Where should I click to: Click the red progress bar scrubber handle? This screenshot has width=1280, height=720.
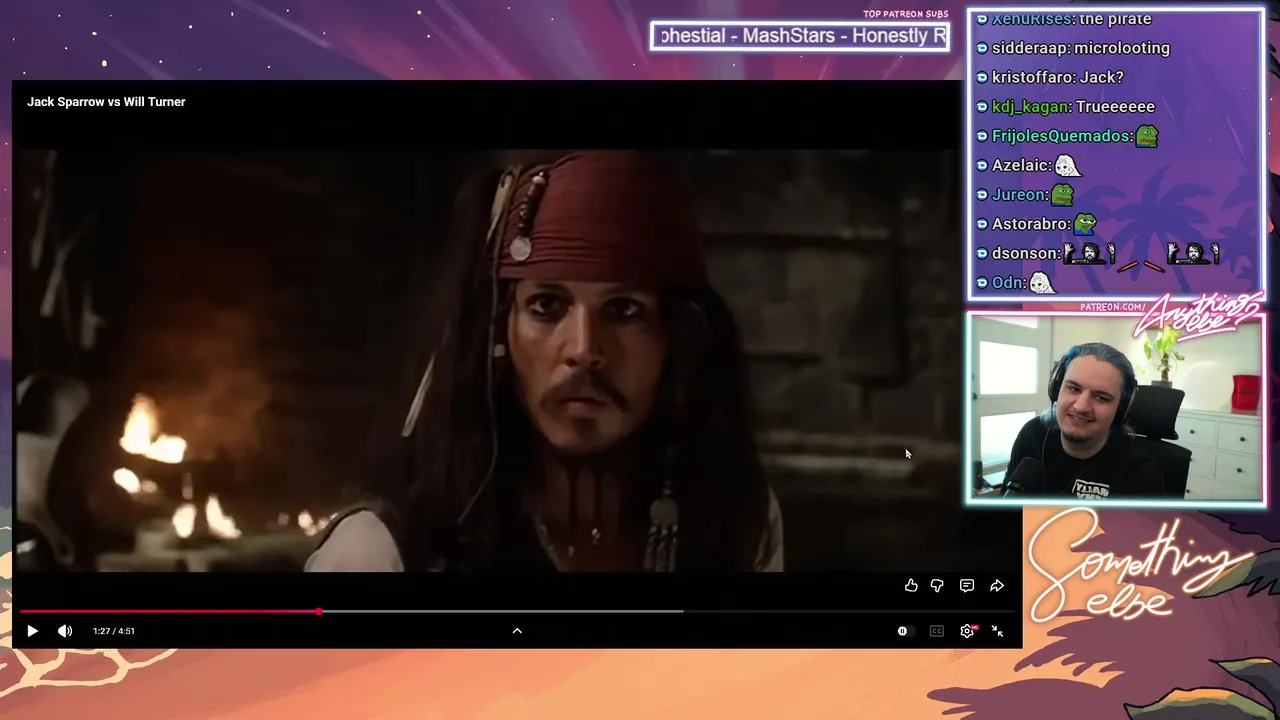[x=319, y=611]
